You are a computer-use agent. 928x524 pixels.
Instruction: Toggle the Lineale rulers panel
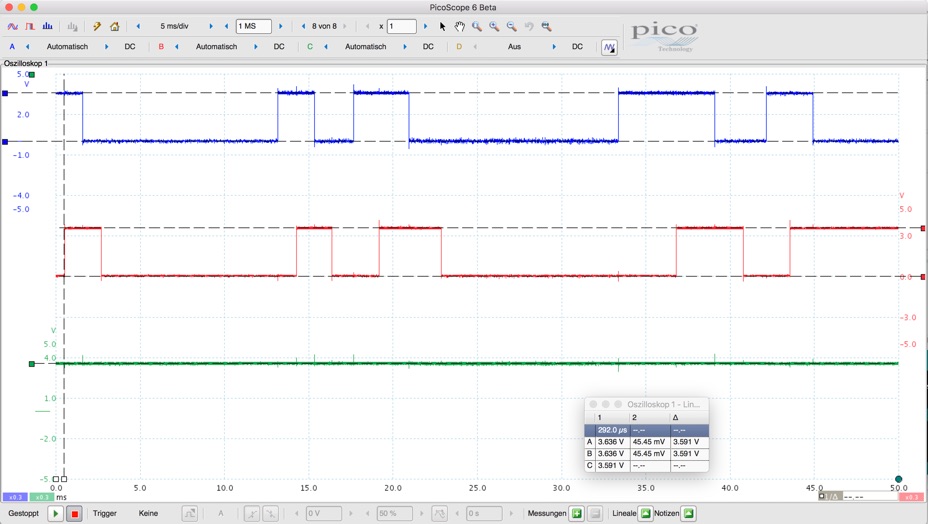coord(645,513)
